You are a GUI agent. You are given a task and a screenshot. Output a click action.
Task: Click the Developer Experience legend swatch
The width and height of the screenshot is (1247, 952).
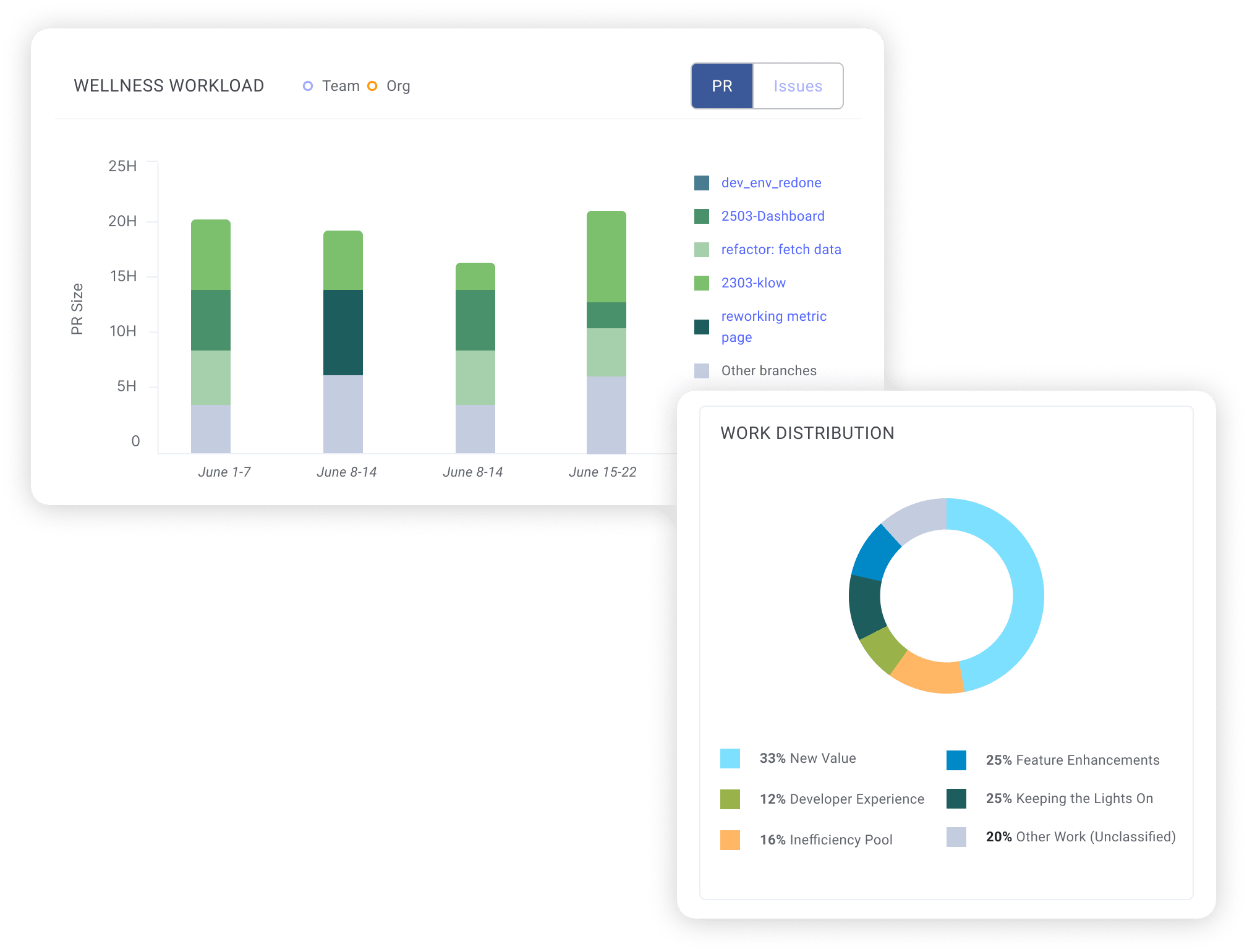point(730,799)
